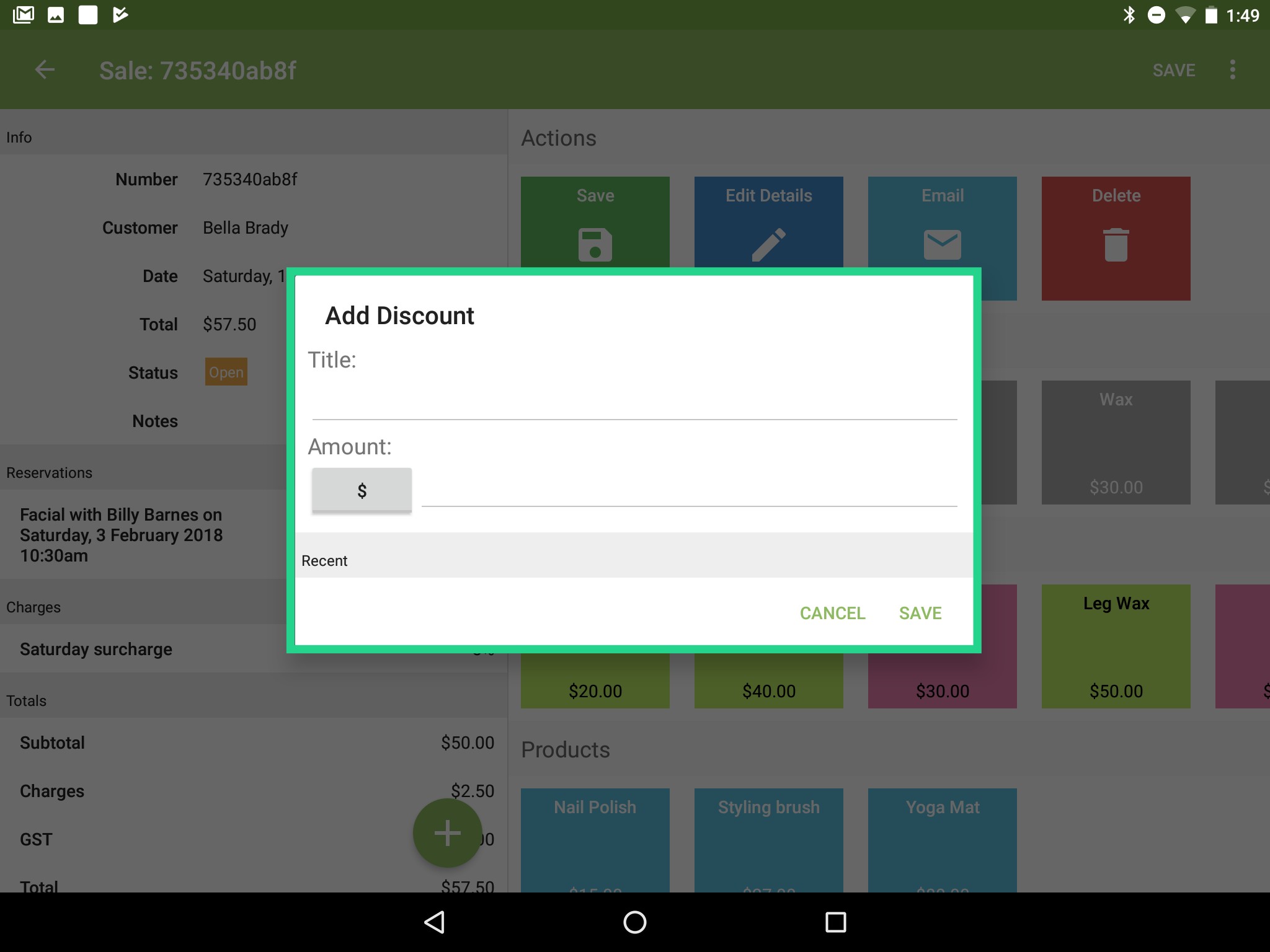This screenshot has width=1270, height=952.
Task: Select the Nail Polish product tile
Action: click(595, 840)
